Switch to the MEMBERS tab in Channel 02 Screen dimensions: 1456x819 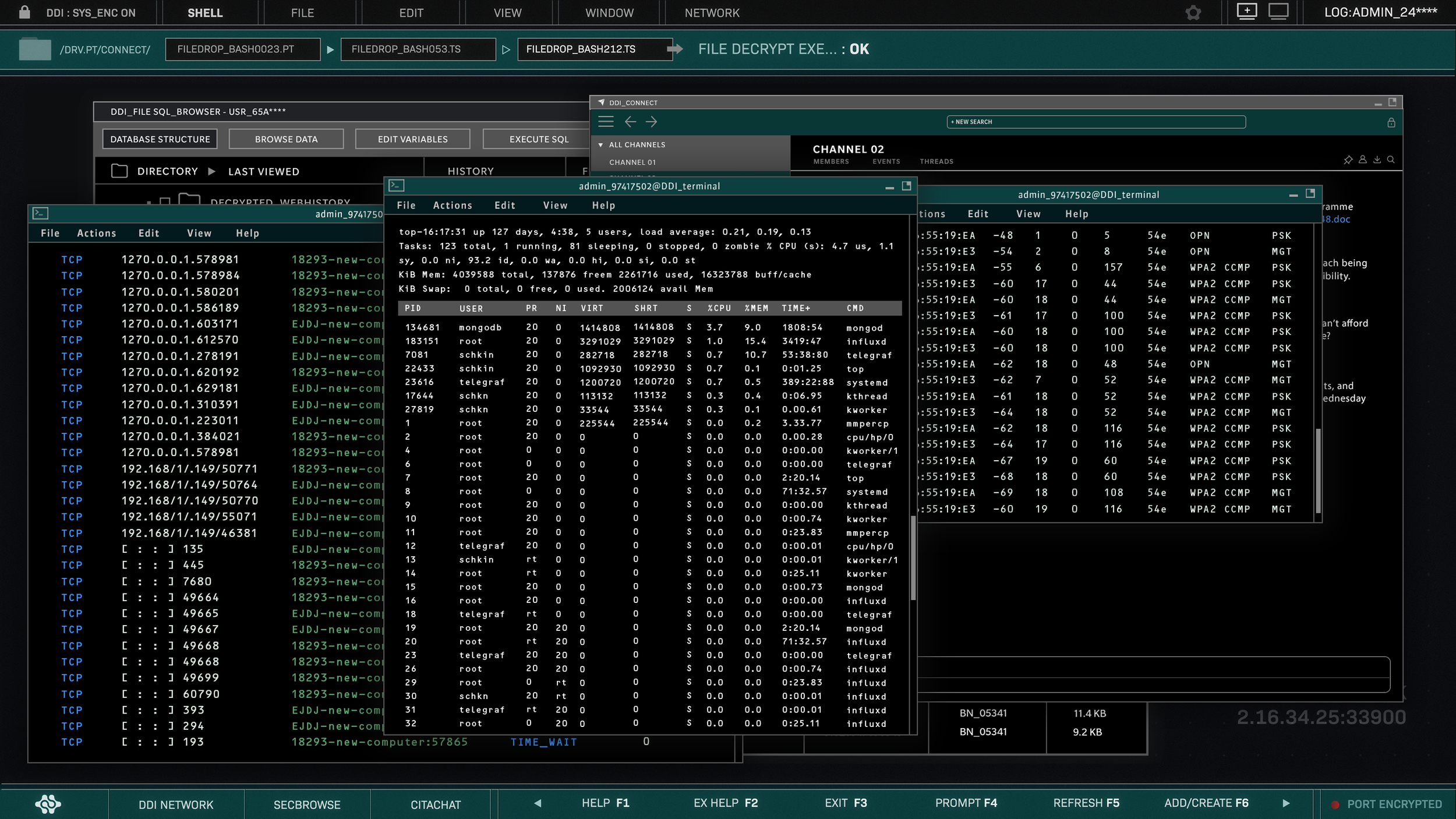tap(831, 161)
